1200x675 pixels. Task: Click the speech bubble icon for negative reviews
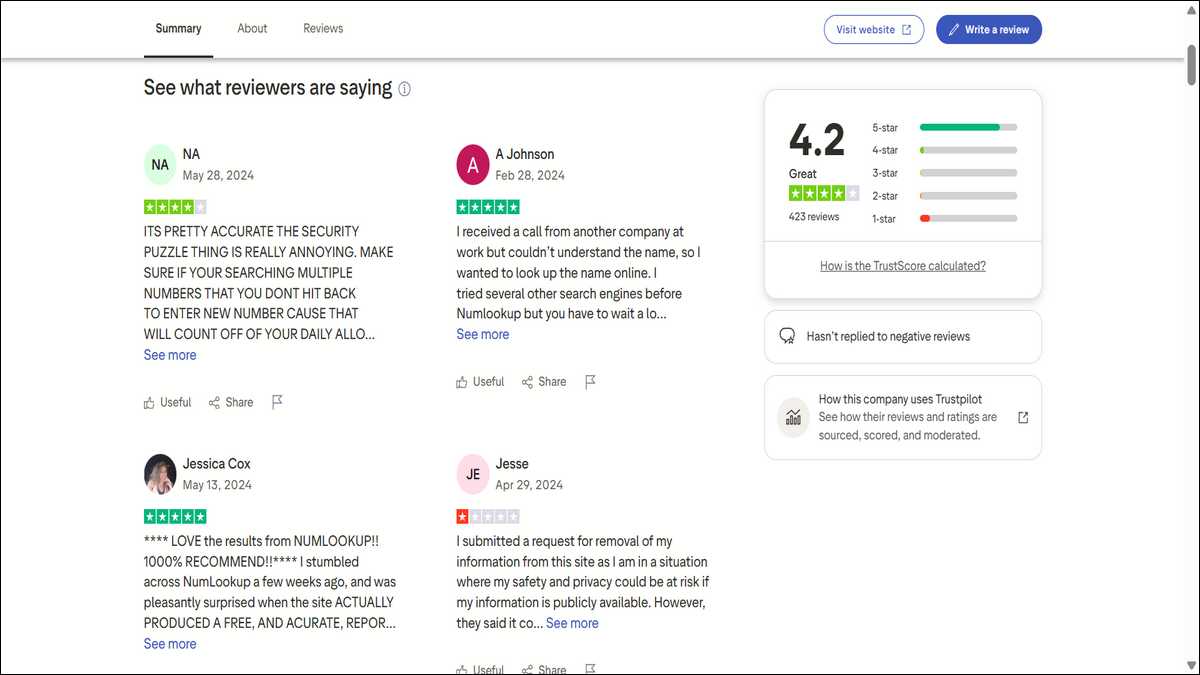click(x=787, y=336)
